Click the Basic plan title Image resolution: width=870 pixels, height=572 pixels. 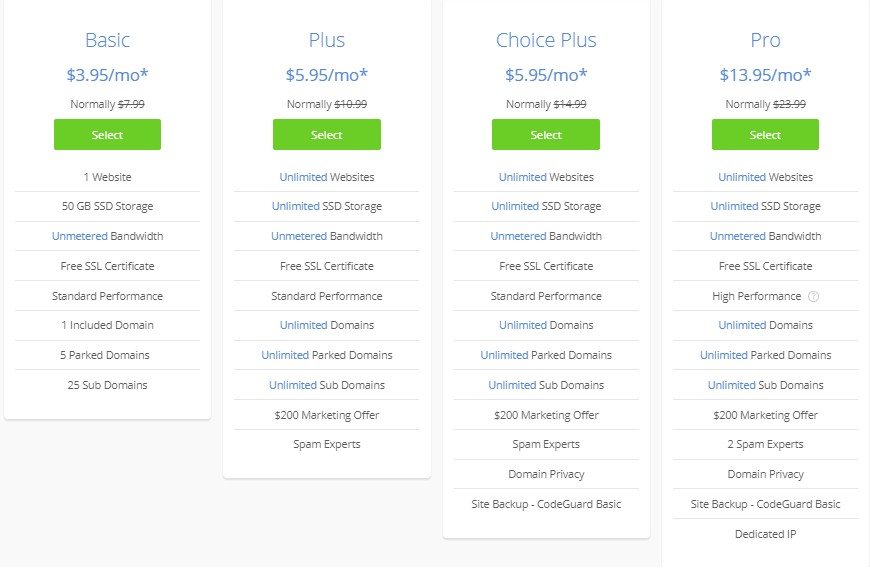coord(107,40)
